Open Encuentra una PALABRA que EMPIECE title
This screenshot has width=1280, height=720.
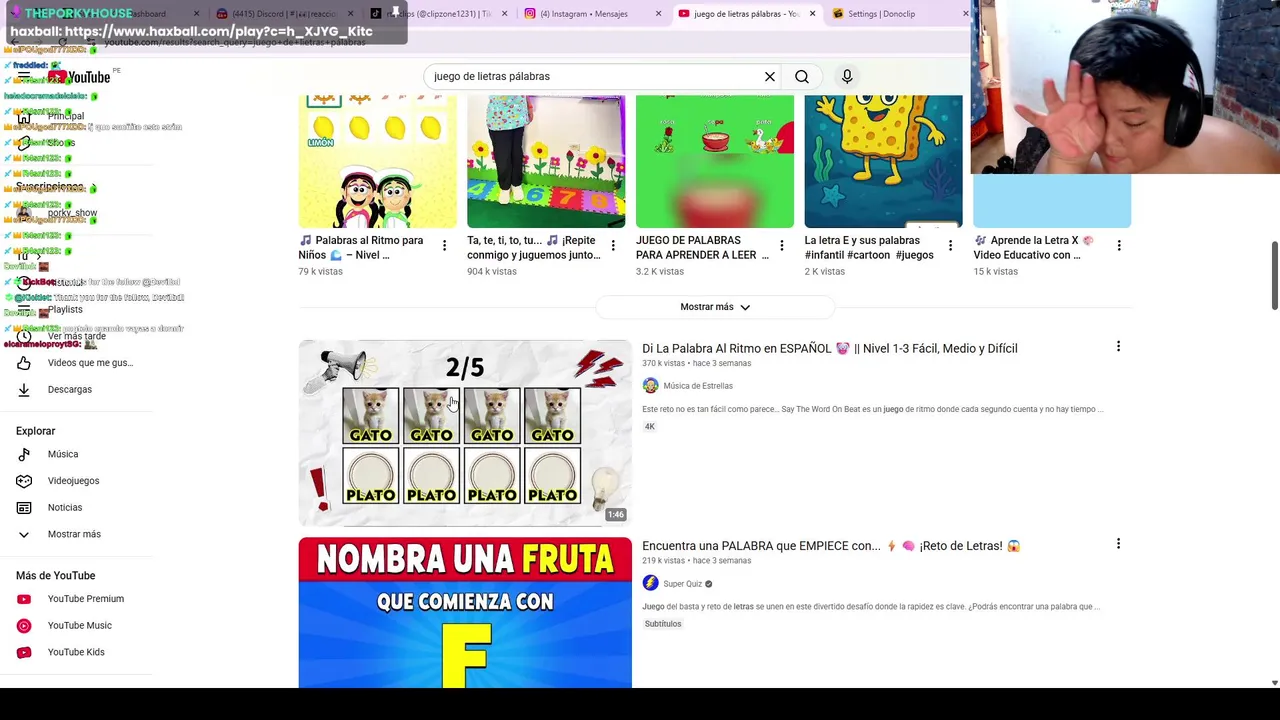[x=831, y=546]
